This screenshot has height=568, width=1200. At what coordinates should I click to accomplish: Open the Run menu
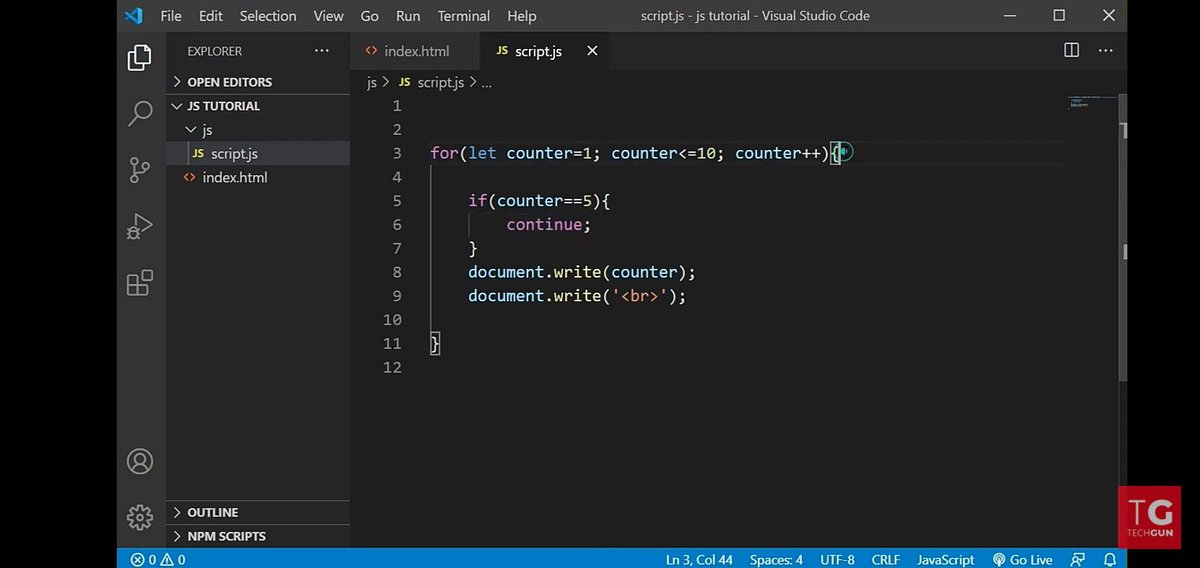point(408,16)
